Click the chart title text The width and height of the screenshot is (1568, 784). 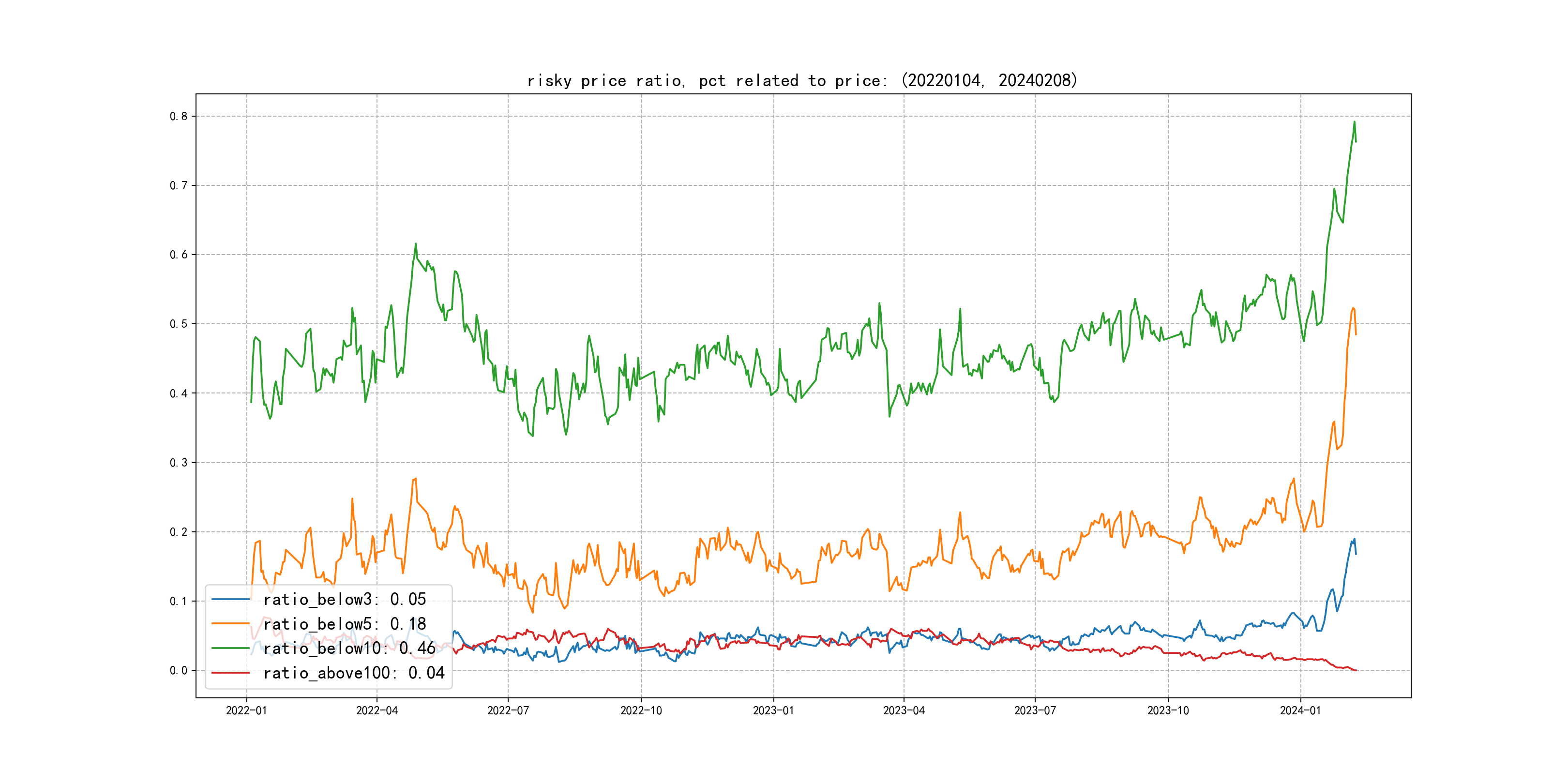(801, 80)
